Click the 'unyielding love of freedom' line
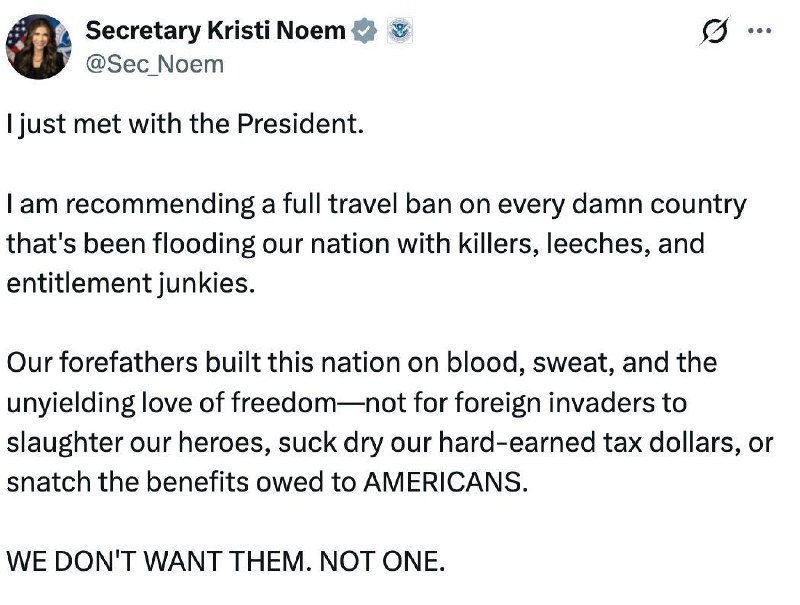 click(346, 402)
